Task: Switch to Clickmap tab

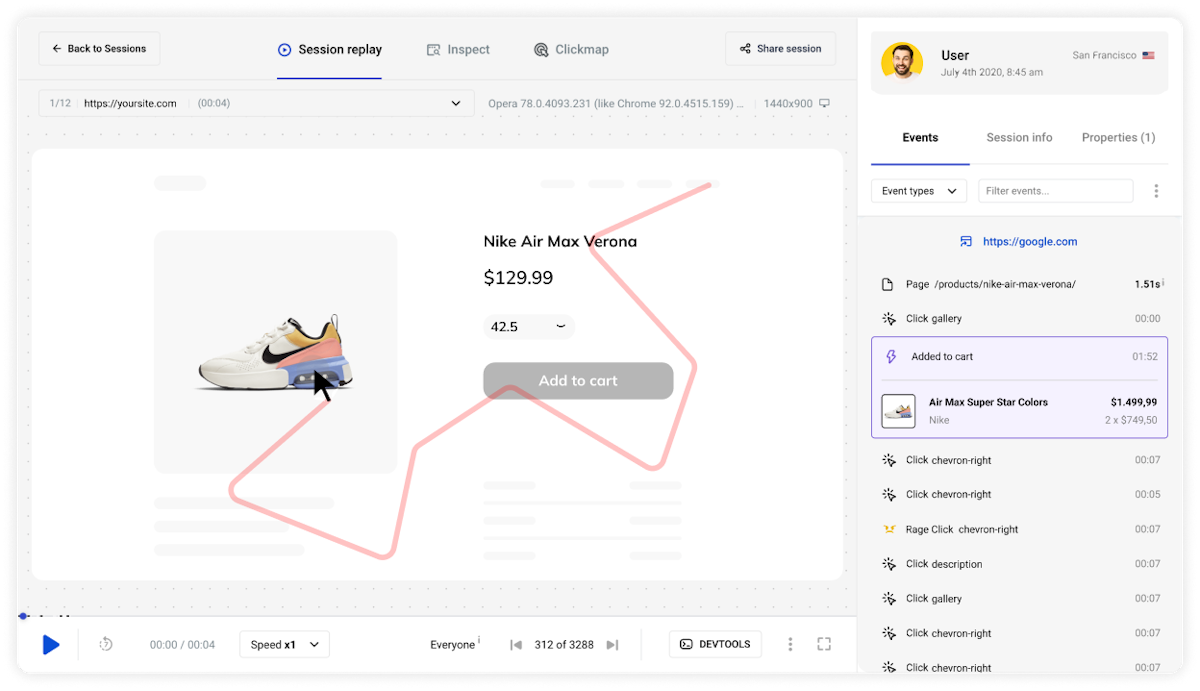Action: click(x=571, y=49)
